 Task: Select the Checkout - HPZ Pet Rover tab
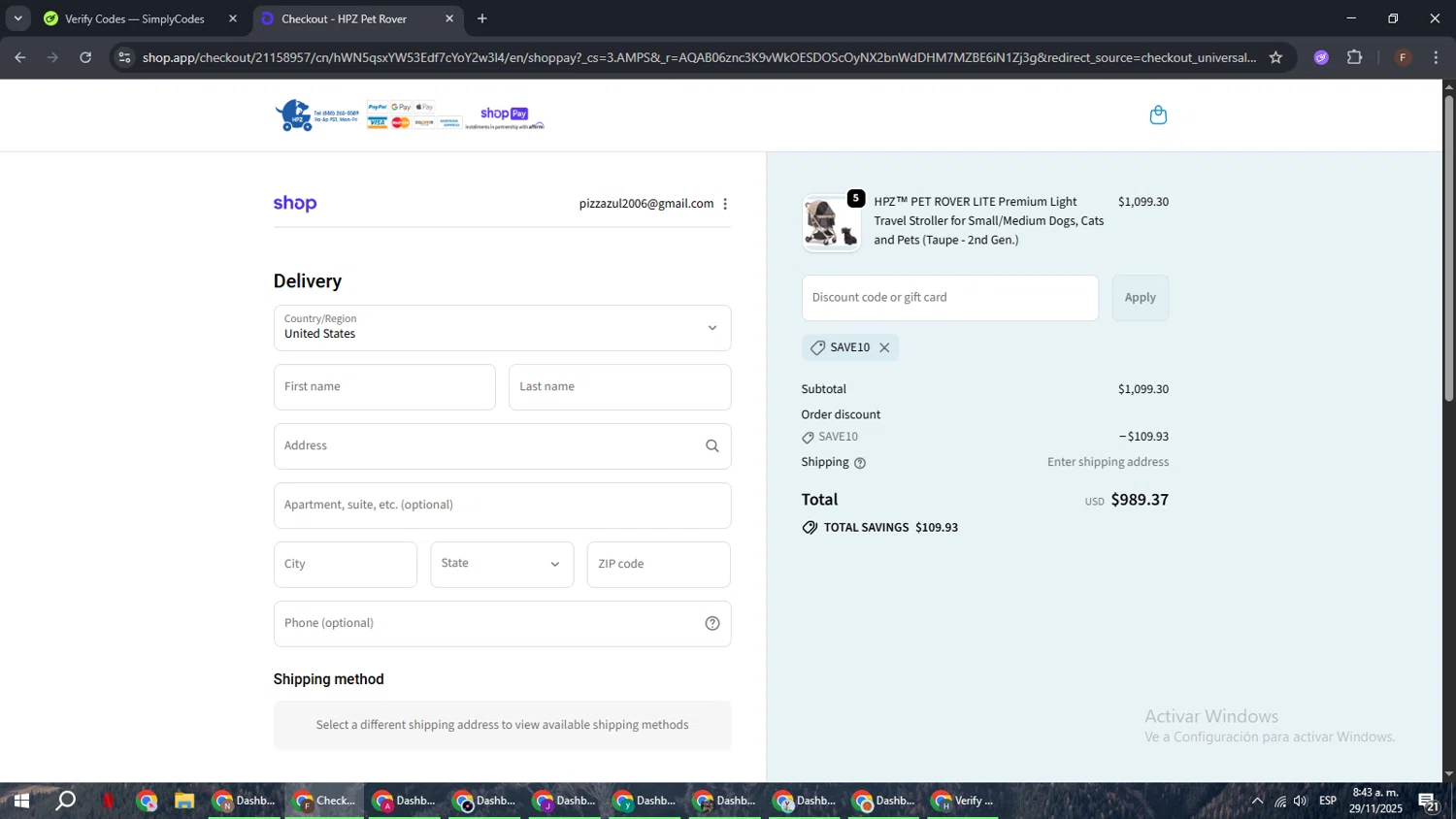tap(357, 18)
